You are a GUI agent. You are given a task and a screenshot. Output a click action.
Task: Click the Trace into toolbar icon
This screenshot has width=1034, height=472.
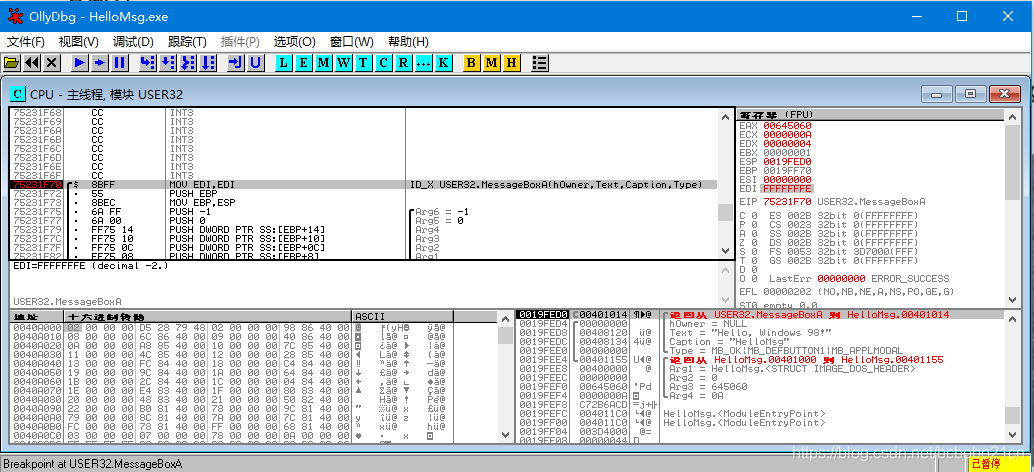[188, 63]
